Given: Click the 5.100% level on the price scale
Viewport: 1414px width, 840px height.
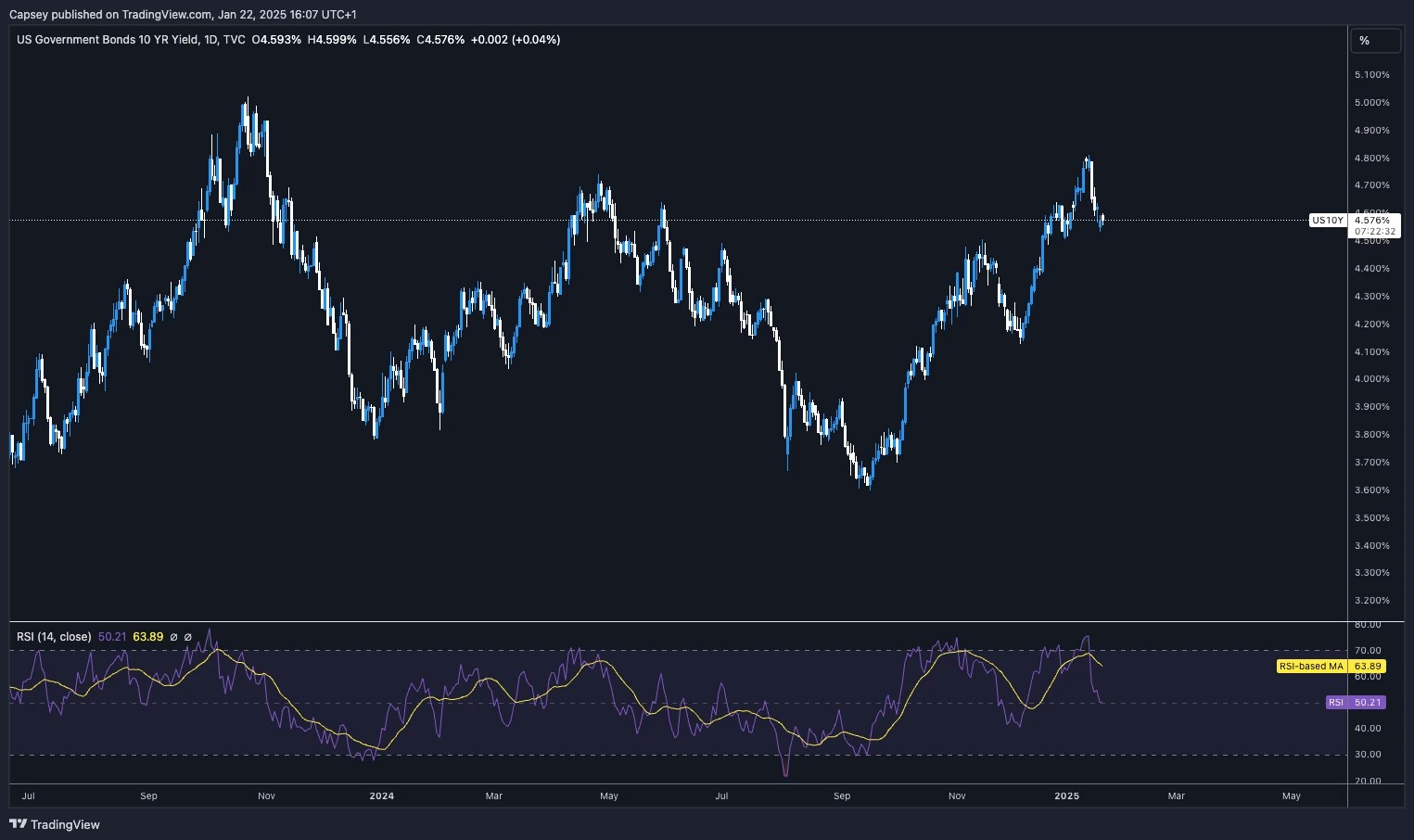Looking at the screenshot, I should point(1373,75).
